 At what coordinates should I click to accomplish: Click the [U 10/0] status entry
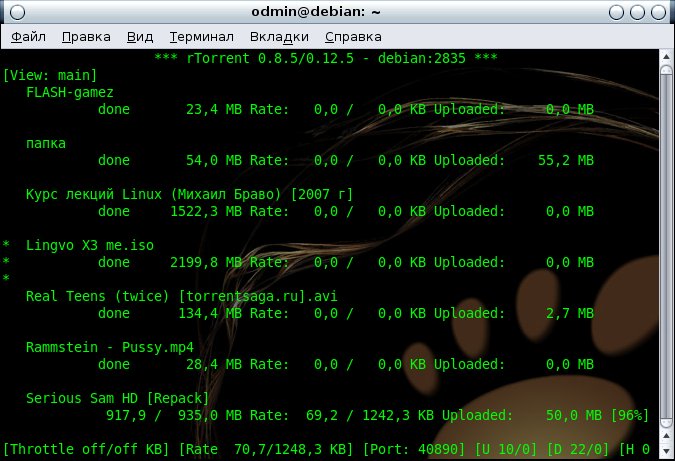click(x=506, y=449)
